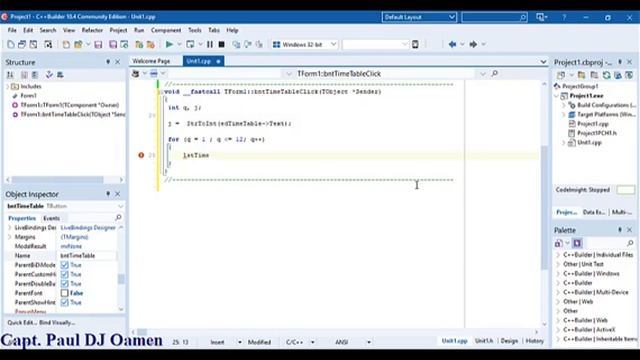Switch to the Events tab in Object Inspector

tap(51, 218)
